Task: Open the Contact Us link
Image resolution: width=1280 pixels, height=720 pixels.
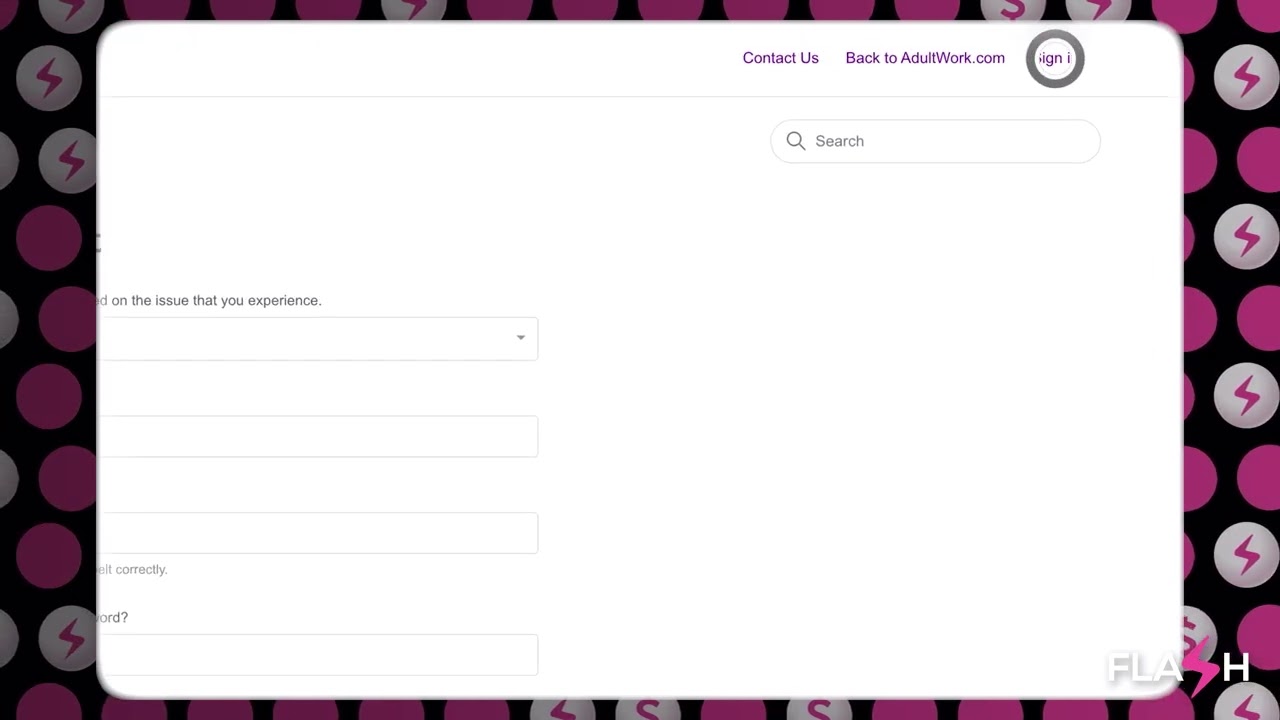Action: [780, 58]
